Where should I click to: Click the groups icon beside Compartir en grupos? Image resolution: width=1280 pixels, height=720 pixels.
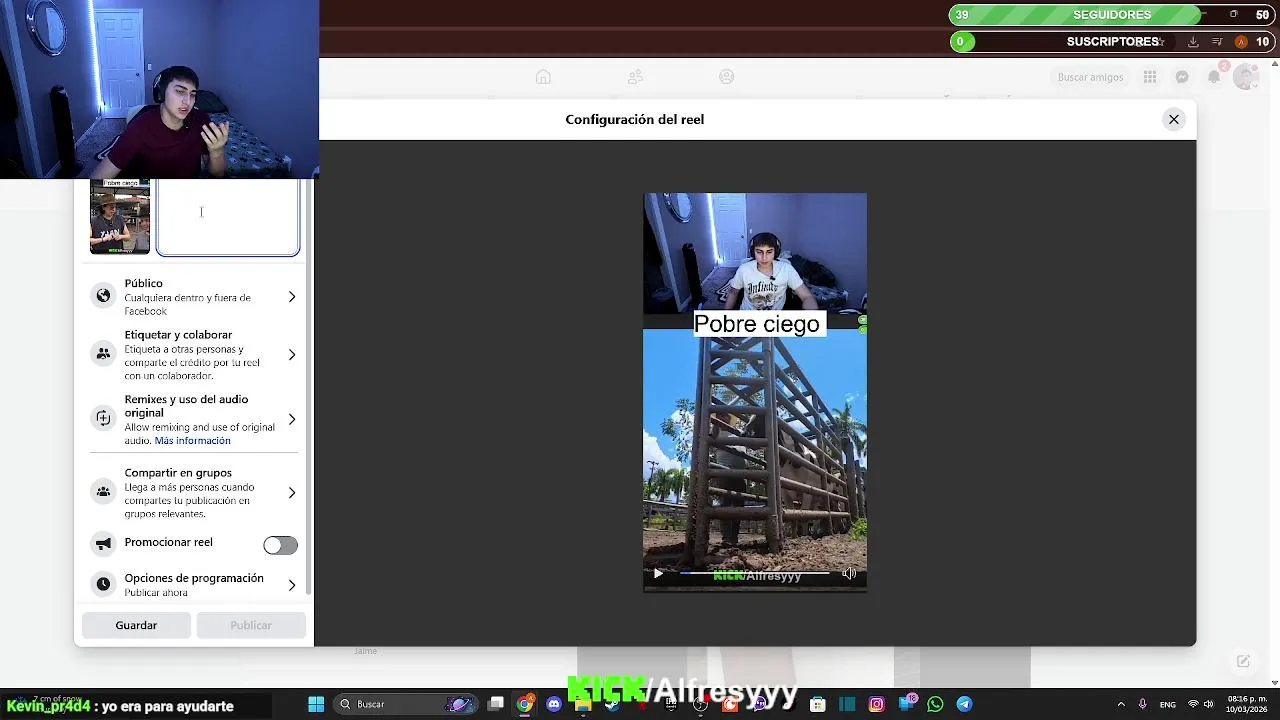[103, 491]
